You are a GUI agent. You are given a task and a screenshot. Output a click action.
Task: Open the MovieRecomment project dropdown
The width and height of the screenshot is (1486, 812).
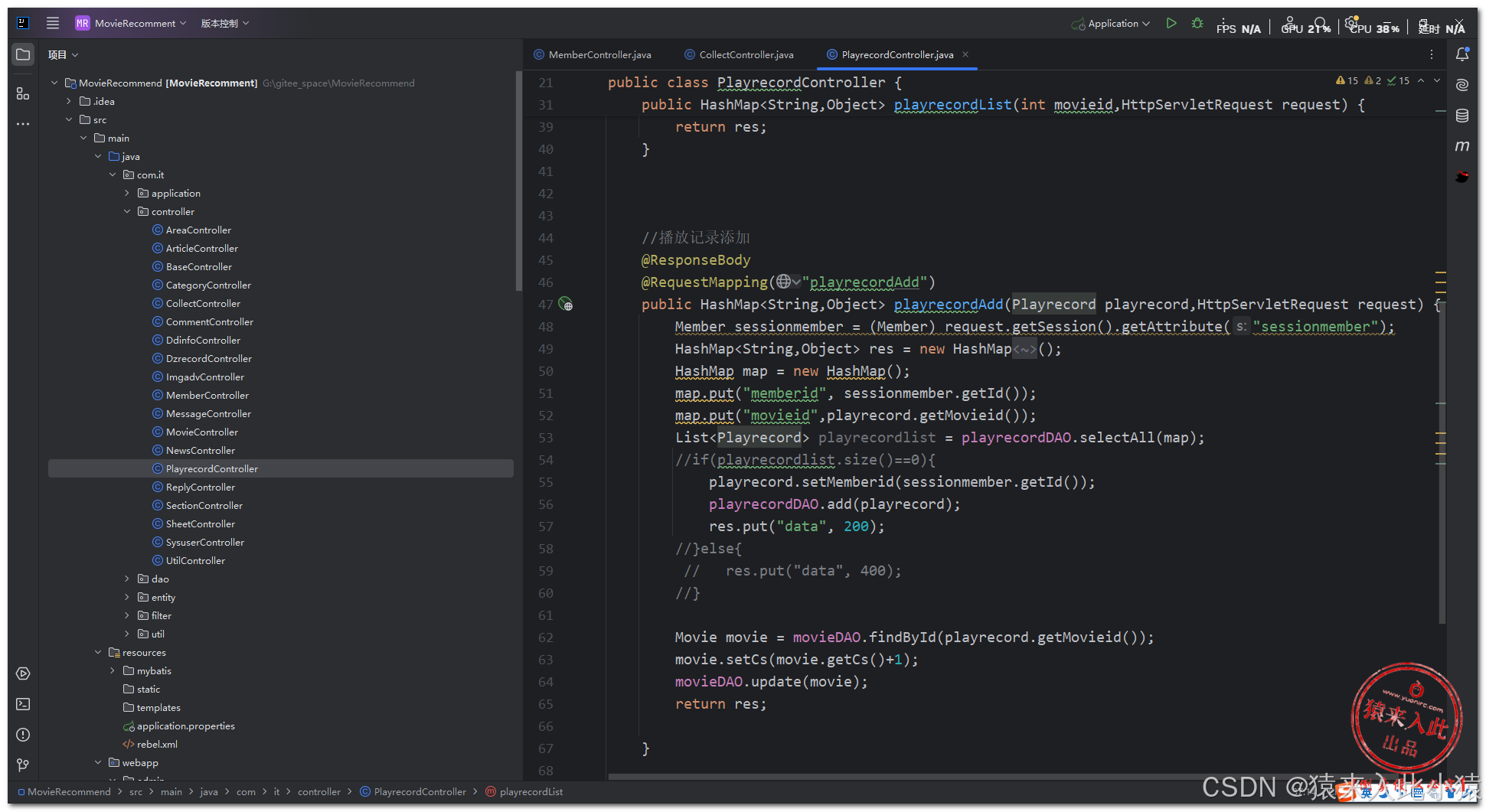[x=131, y=23]
